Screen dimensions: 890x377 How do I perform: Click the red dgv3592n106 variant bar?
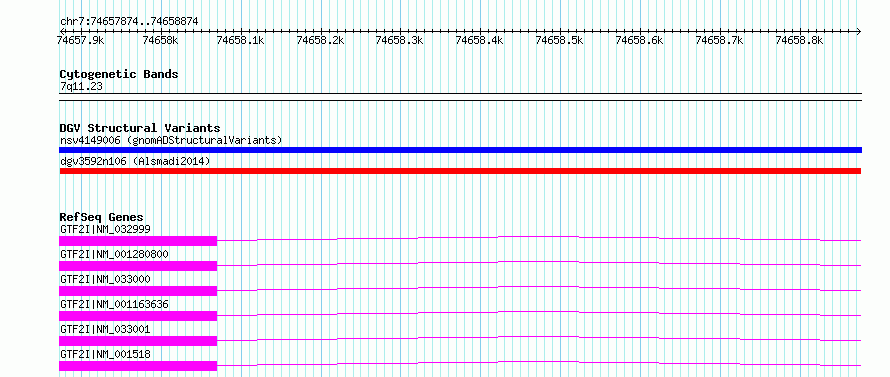[460, 171]
